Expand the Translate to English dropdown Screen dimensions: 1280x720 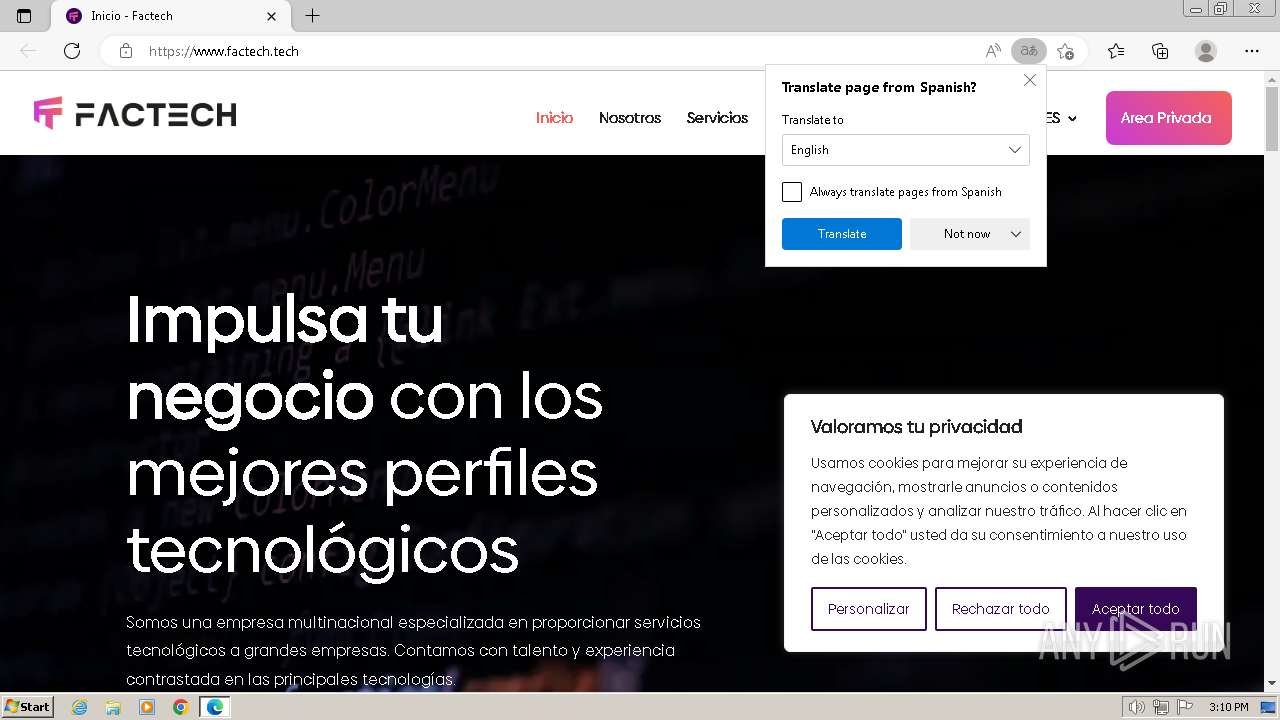(906, 150)
